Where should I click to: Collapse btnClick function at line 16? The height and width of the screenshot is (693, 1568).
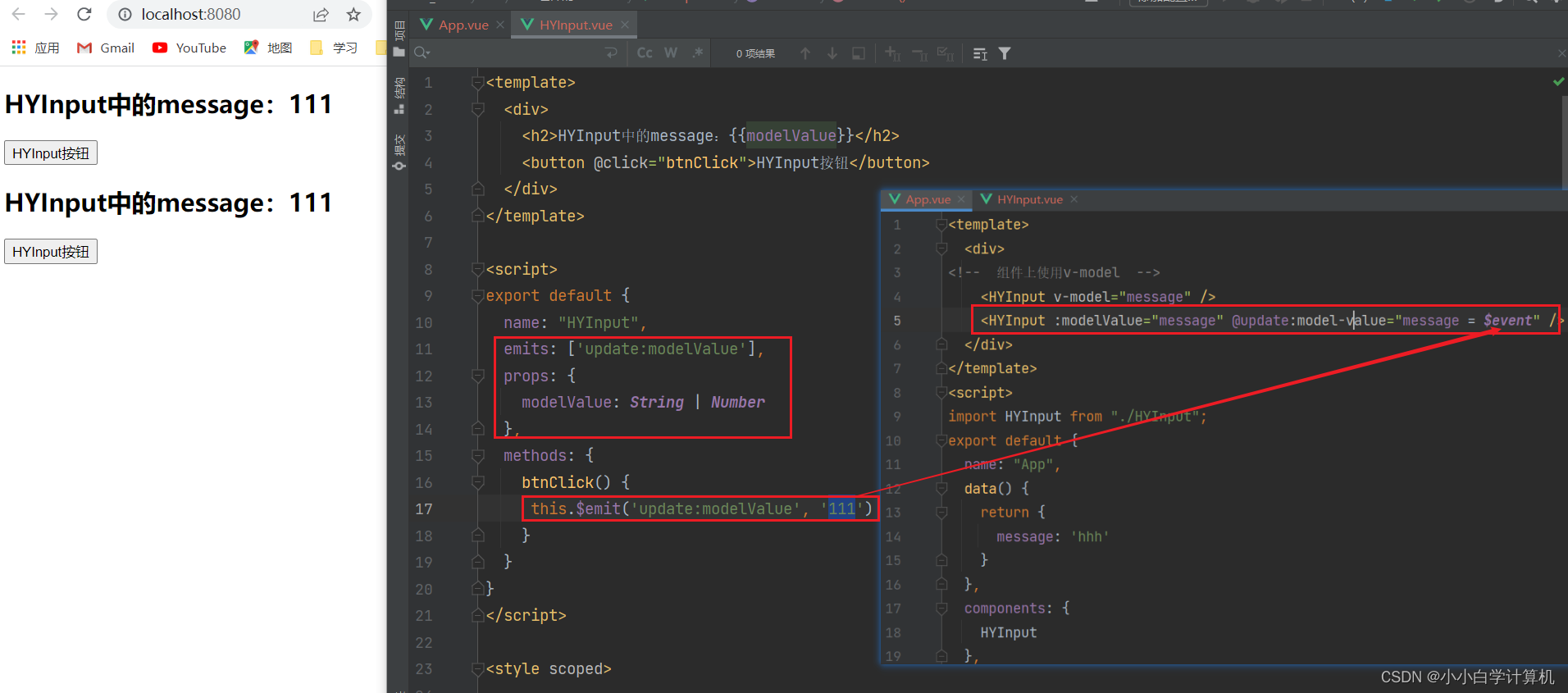coord(477,482)
